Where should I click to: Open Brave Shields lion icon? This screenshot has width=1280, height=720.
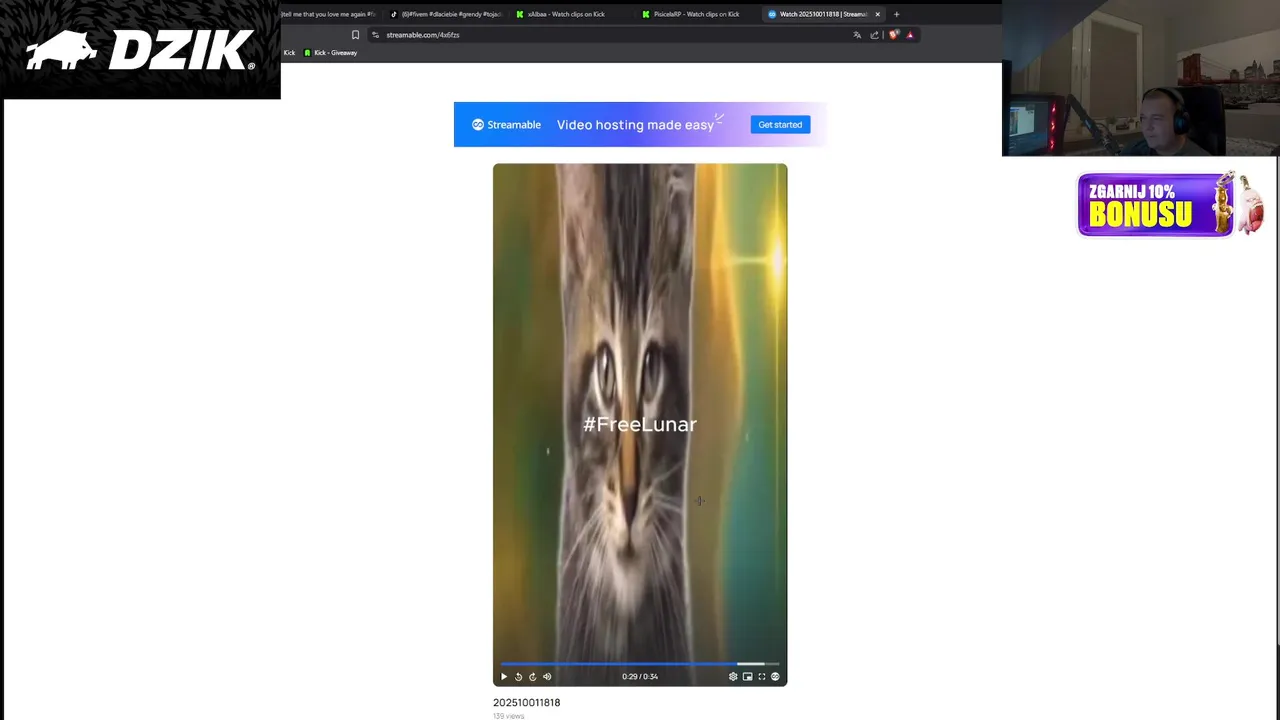893,35
